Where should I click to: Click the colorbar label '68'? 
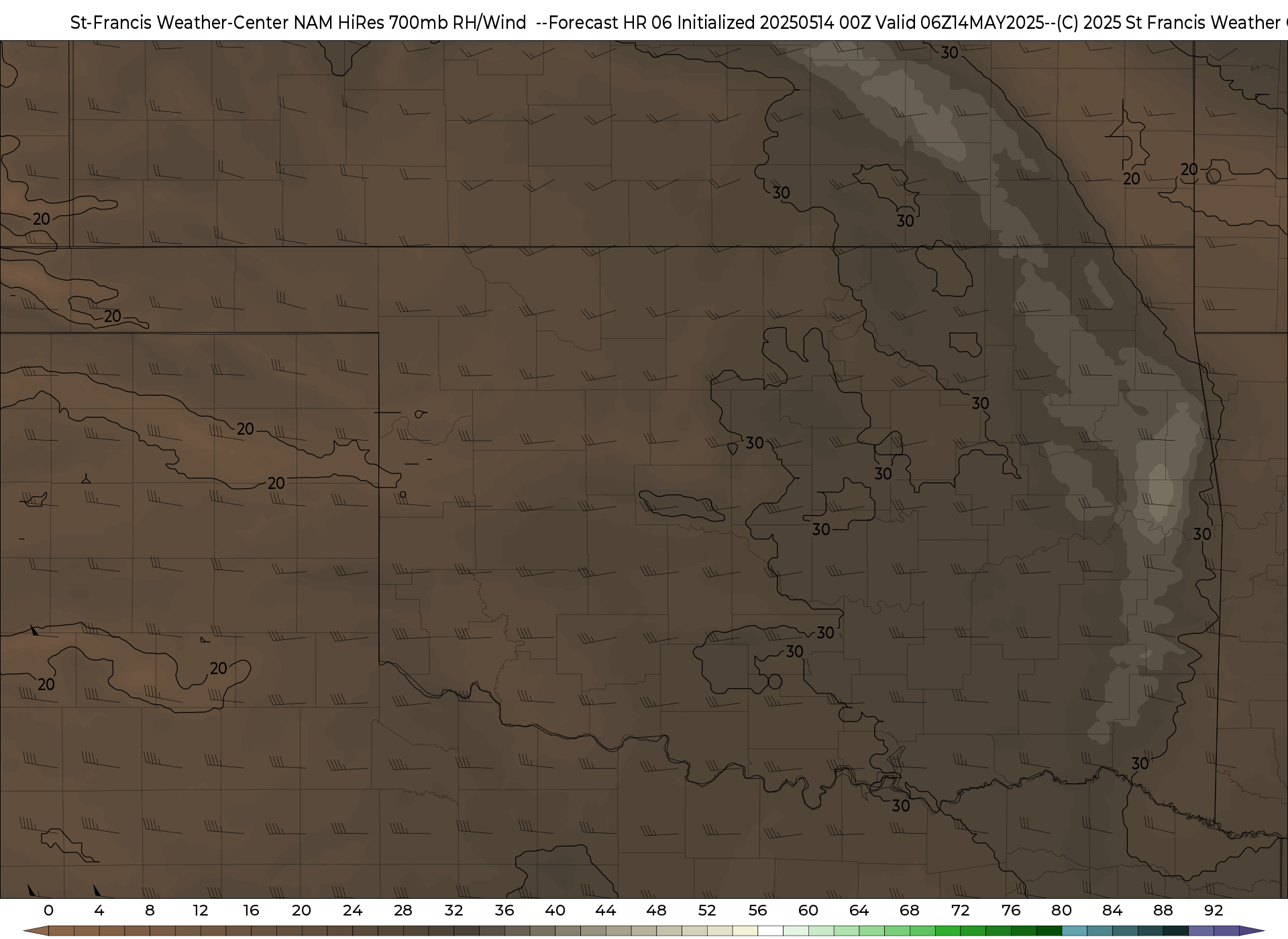pyautogui.click(x=910, y=910)
